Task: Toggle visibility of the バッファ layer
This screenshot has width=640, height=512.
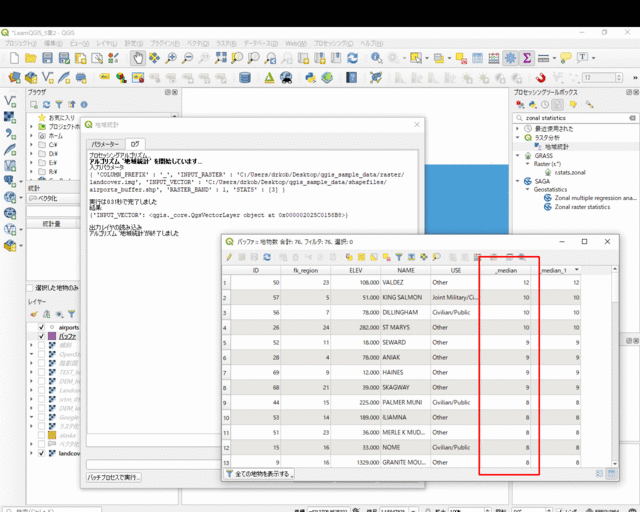Action: point(41,336)
